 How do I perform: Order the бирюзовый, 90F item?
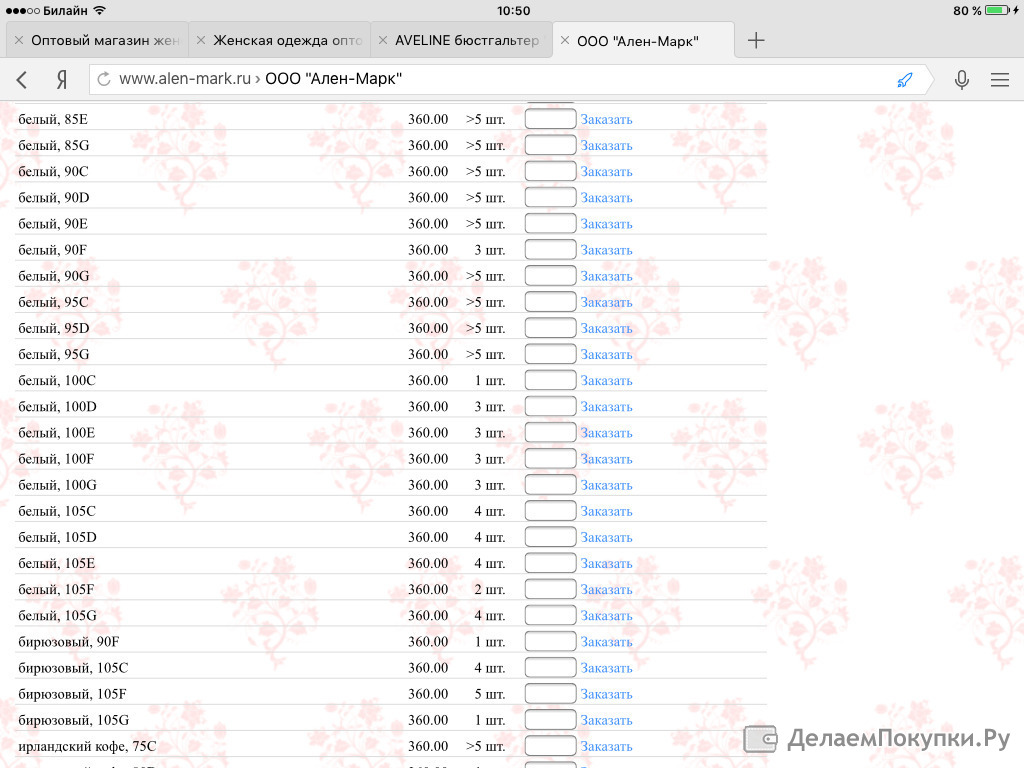(x=606, y=642)
